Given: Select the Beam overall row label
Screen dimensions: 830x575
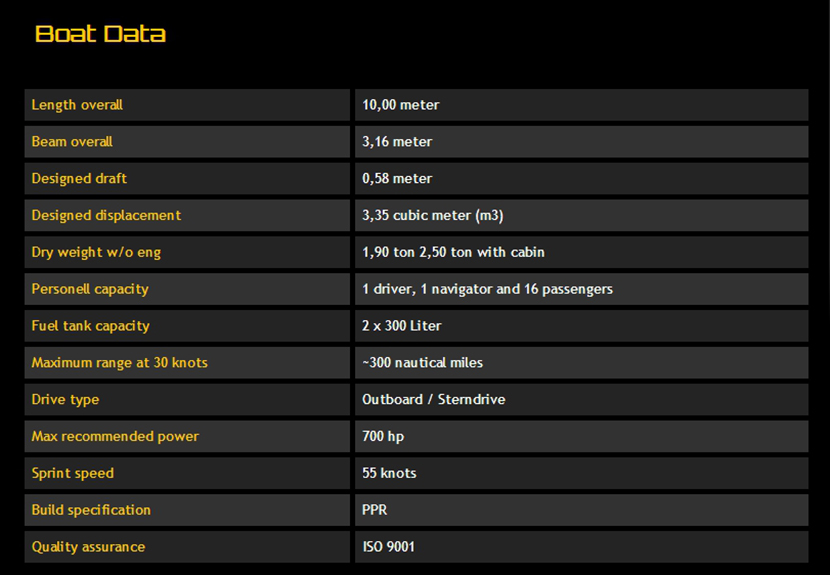Looking at the screenshot, I should pos(72,142).
